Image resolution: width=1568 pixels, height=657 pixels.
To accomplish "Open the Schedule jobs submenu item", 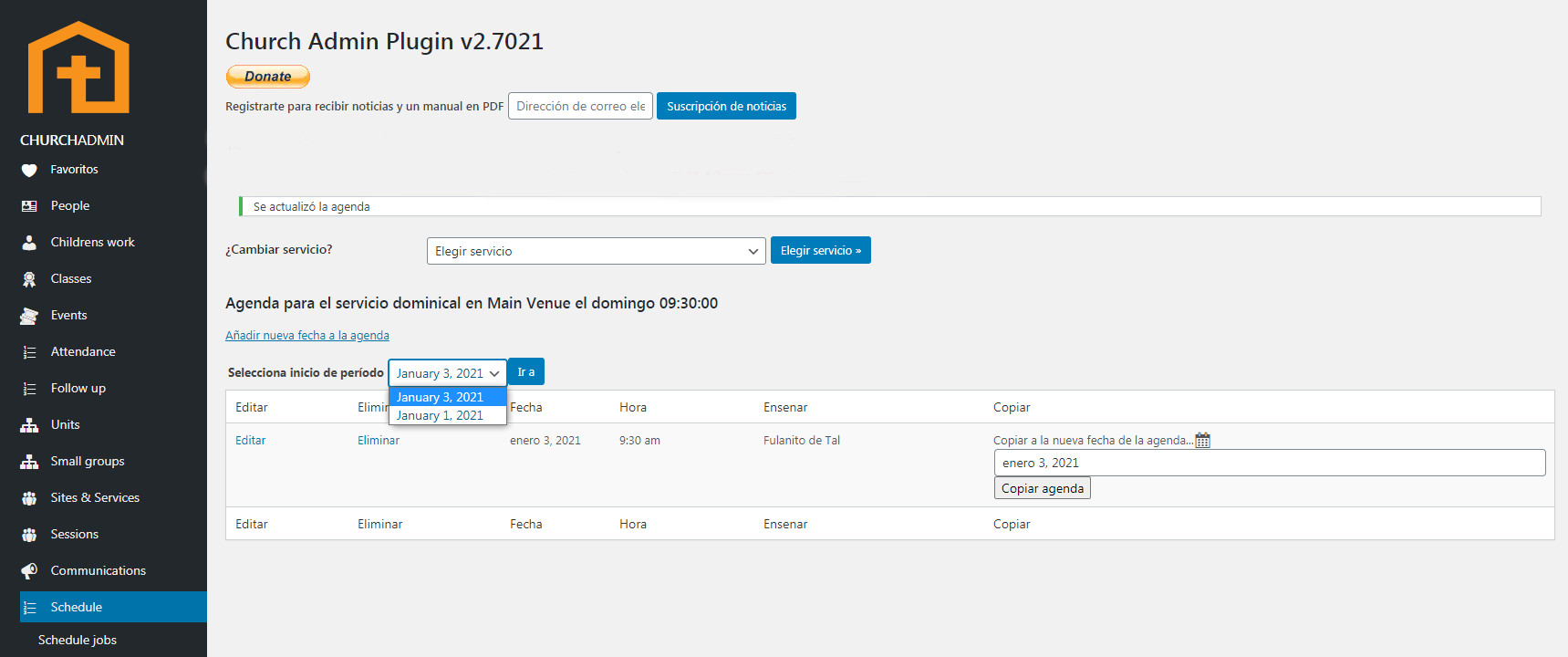I will click(x=78, y=640).
